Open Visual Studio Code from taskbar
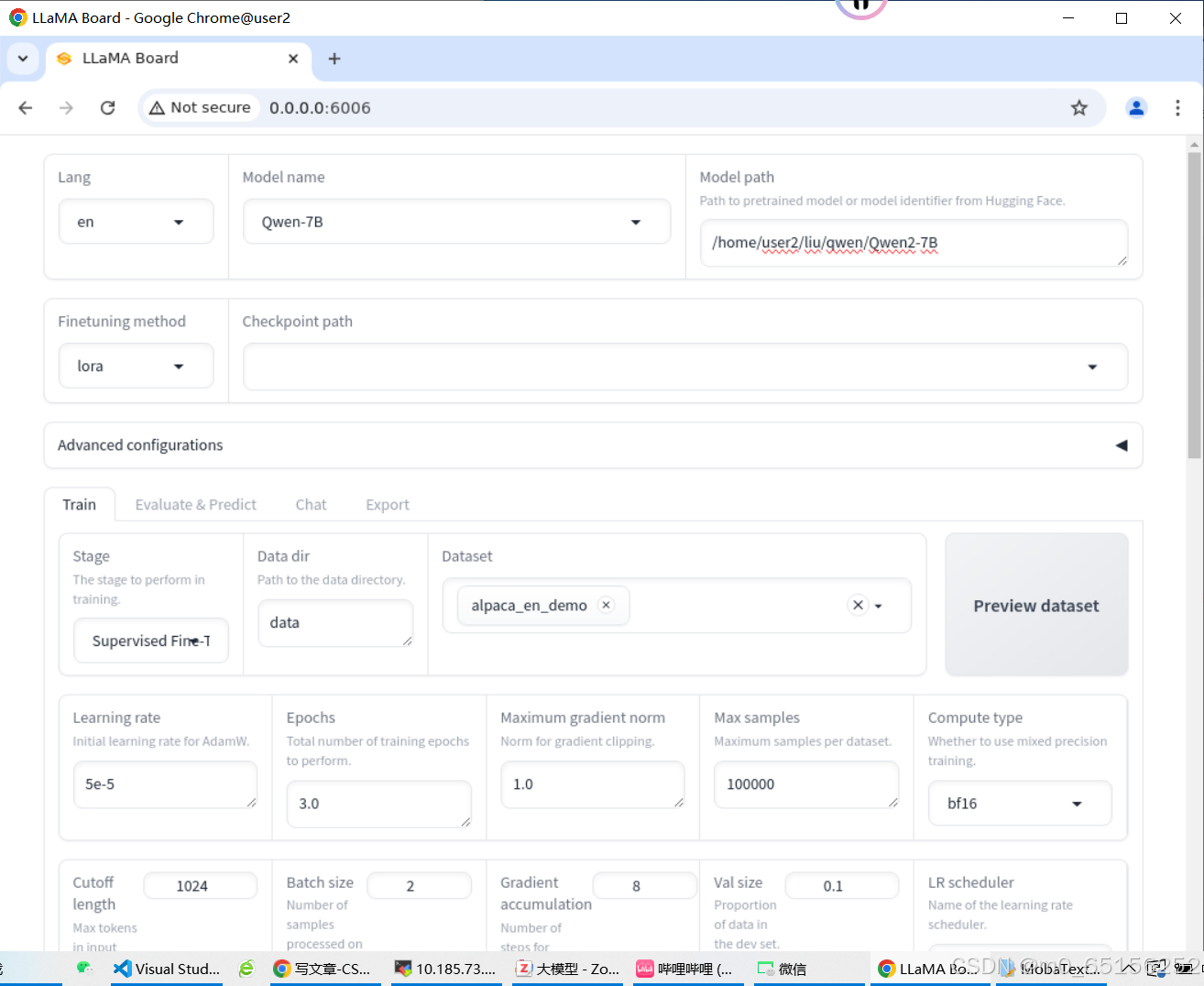The image size is (1204, 986). (x=167, y=969)
